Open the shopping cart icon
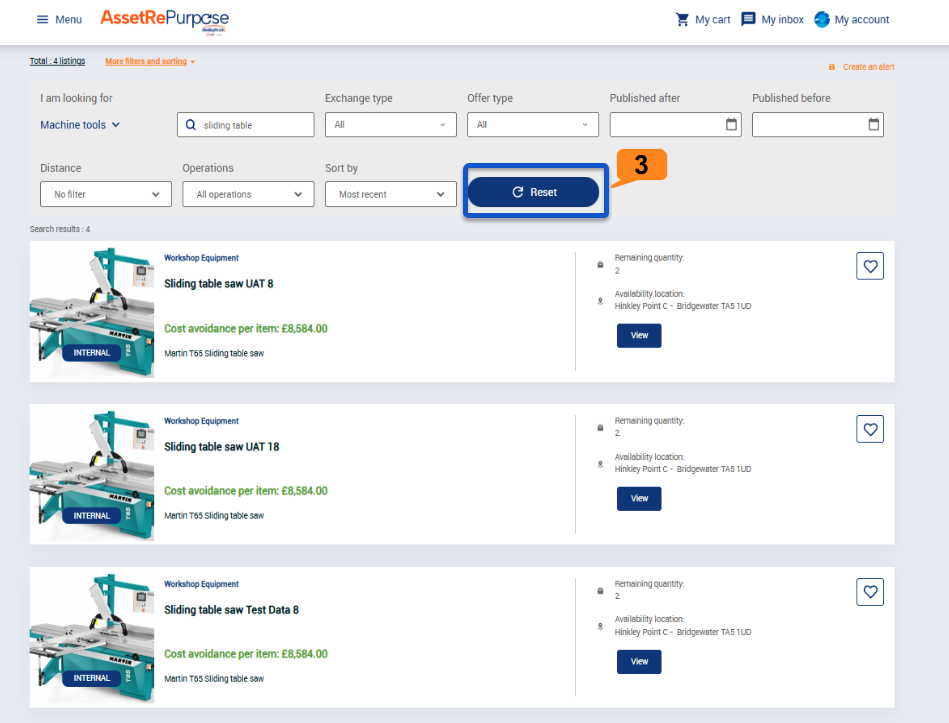949x723 pixels. [x=683, y=19]
